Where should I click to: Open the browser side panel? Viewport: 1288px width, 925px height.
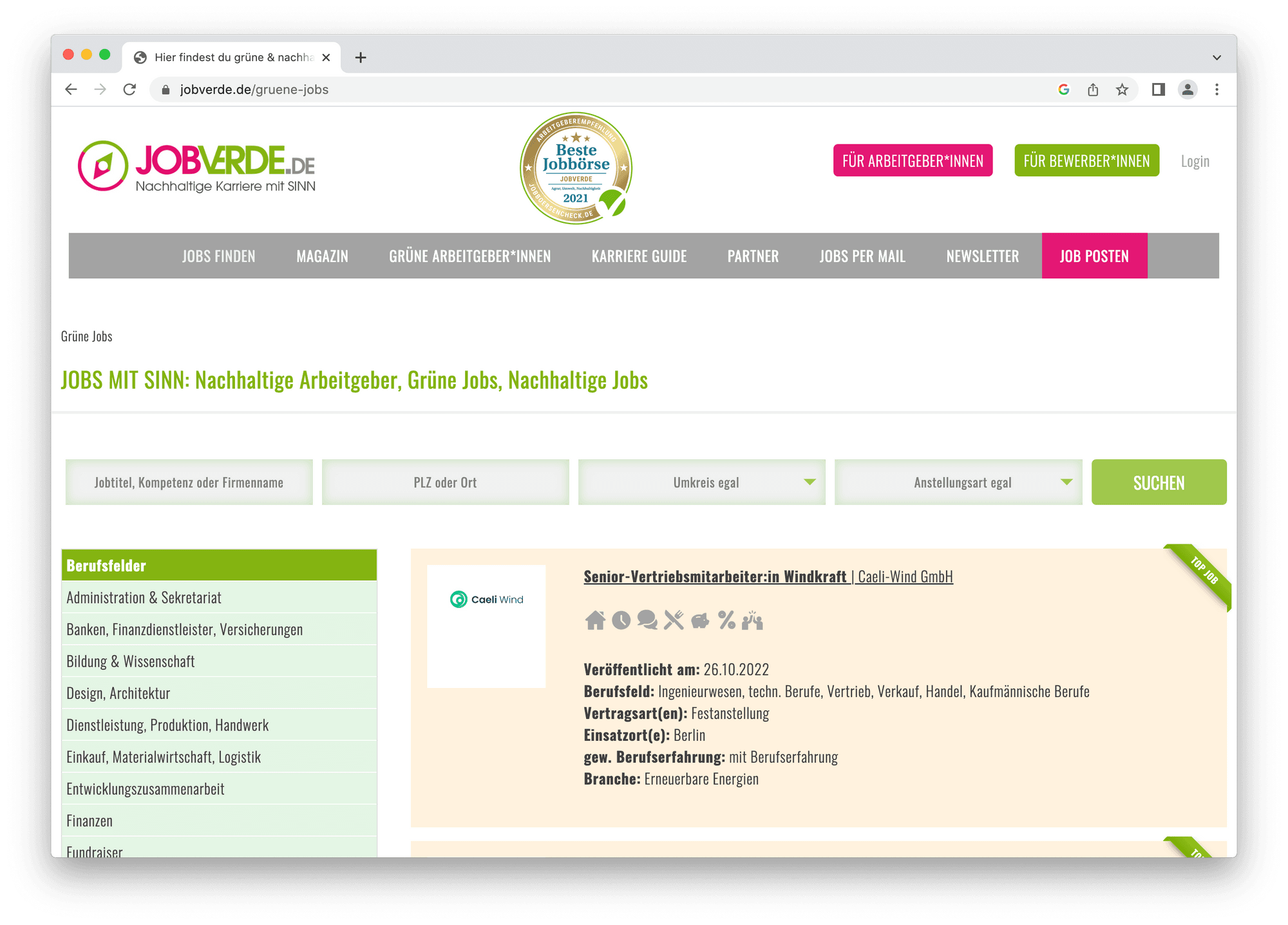click(x=1158, y=90)
